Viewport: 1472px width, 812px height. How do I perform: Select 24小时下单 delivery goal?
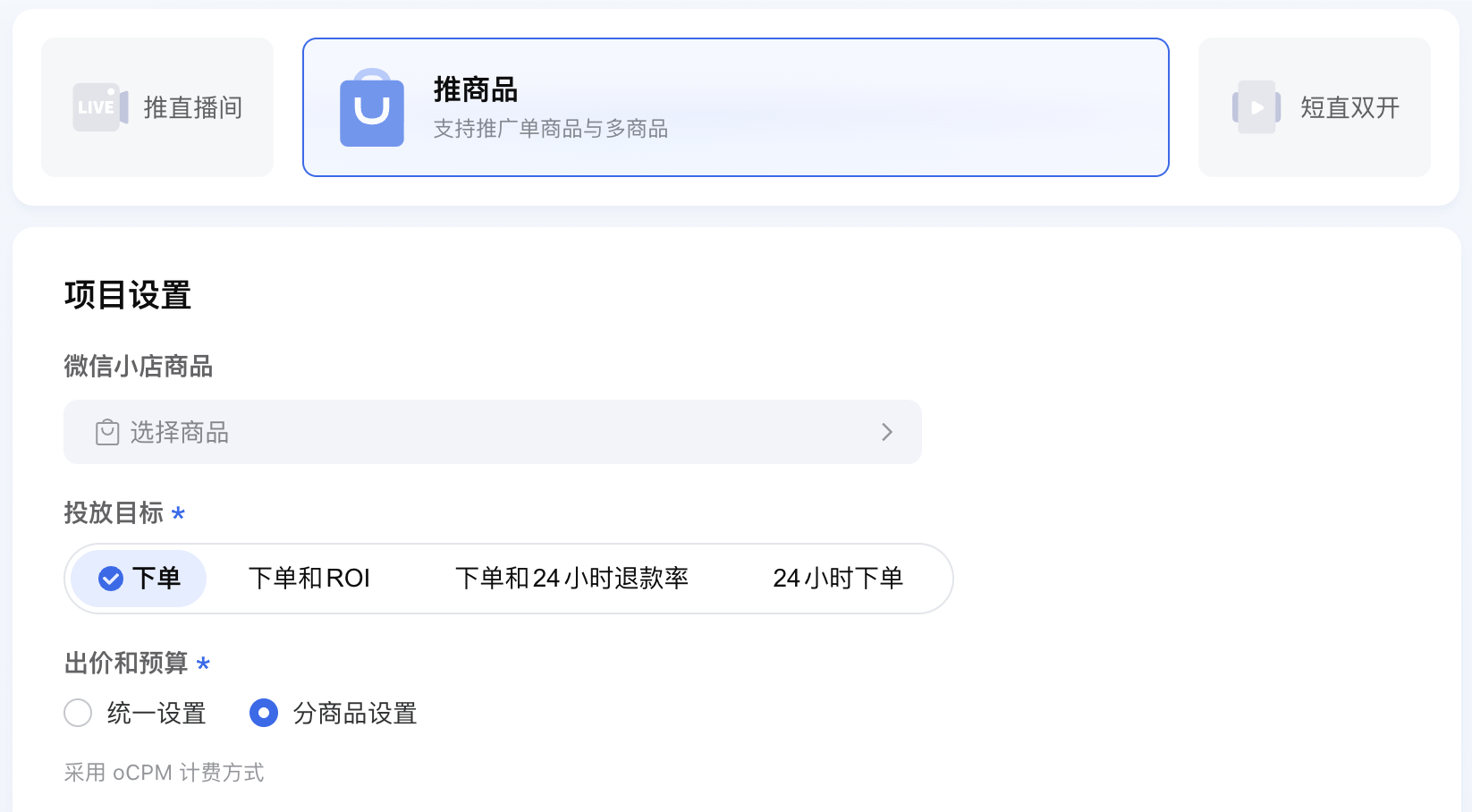[838, 579]
